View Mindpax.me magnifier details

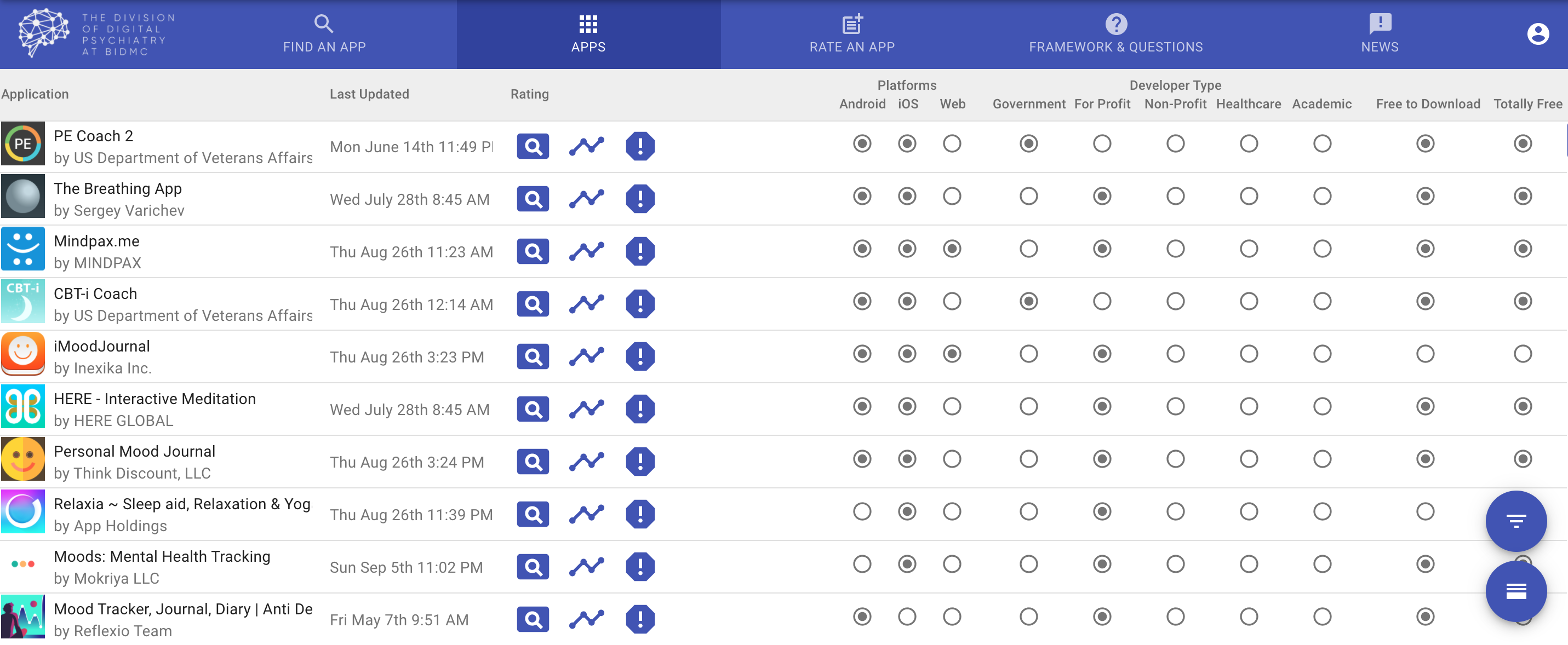click(533, 251)
